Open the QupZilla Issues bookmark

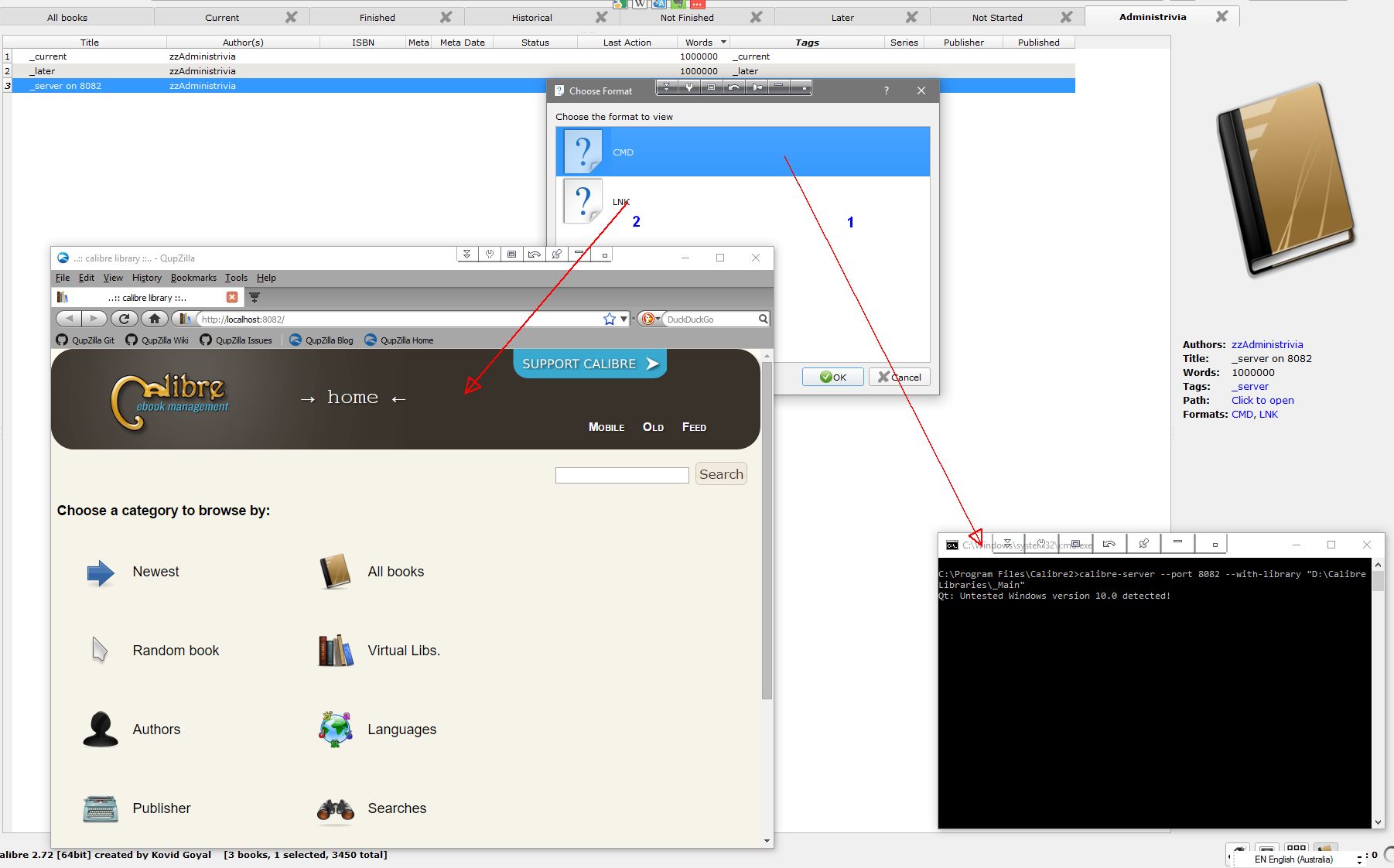[x=236, y=340]
